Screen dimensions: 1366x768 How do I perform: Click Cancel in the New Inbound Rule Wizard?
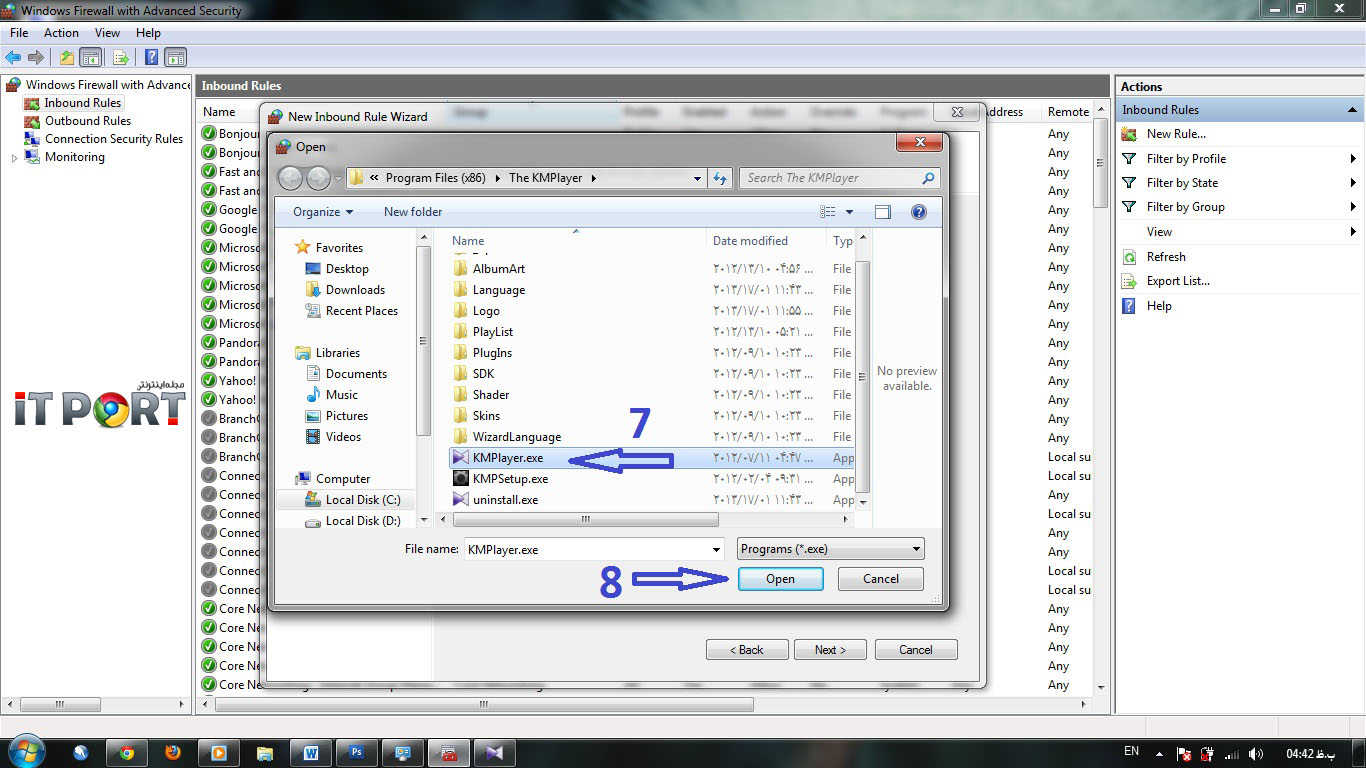click(916, 650)
